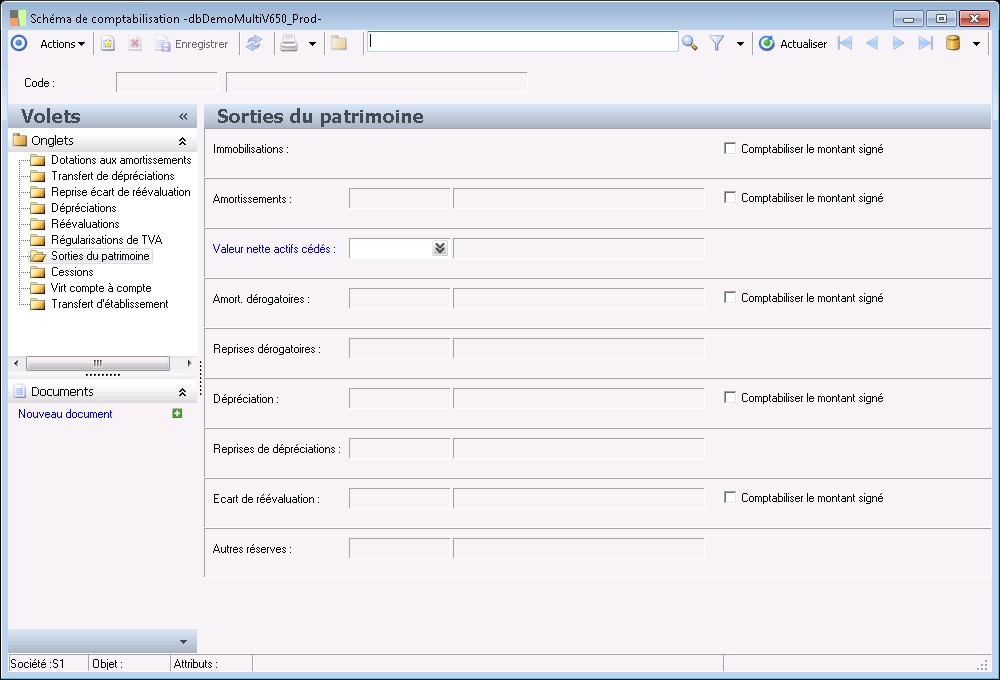
Task: Click the Autres réserves code field
Action: (x=400, y=548)
